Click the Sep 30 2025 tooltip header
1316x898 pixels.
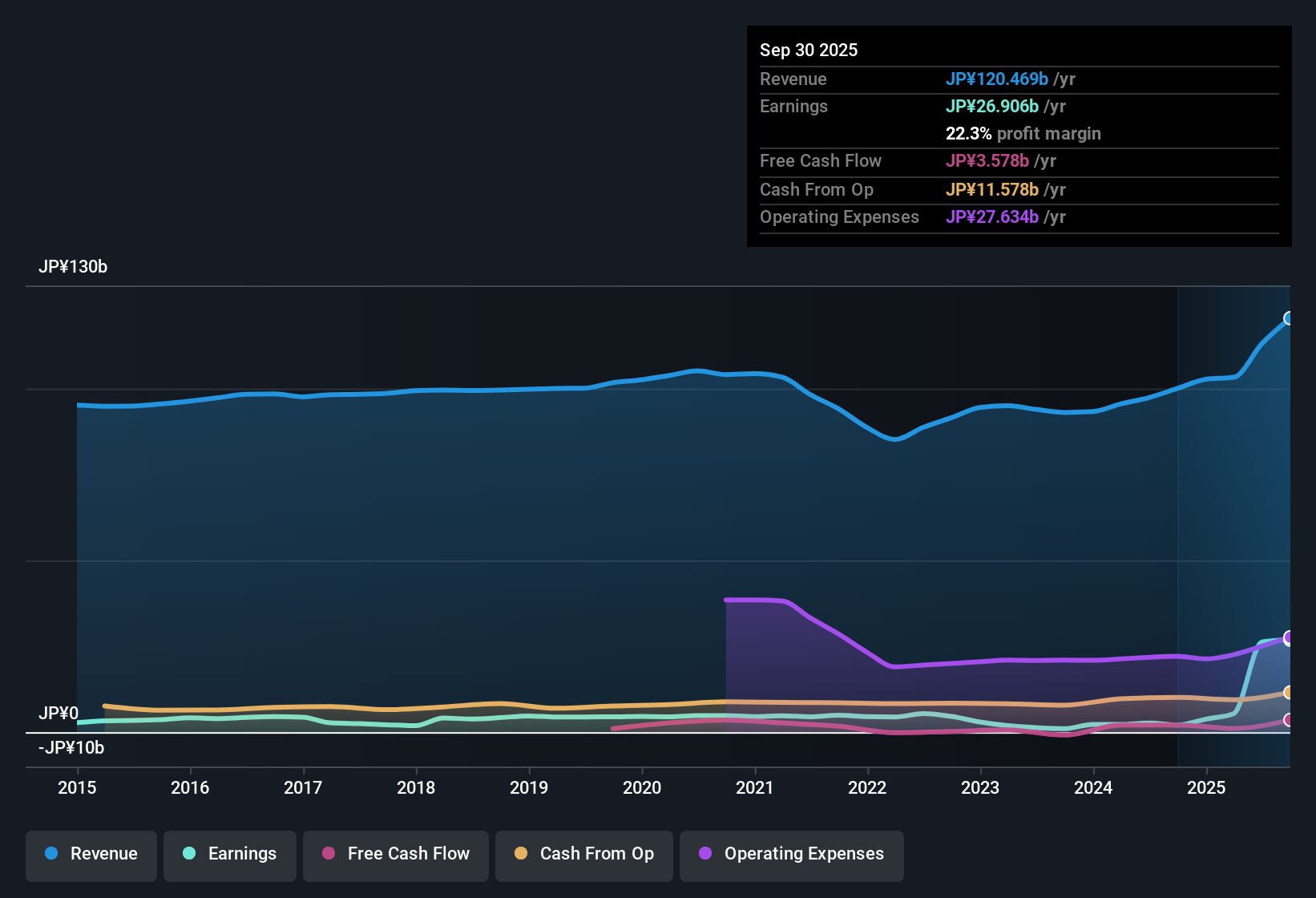coord(809,50)
